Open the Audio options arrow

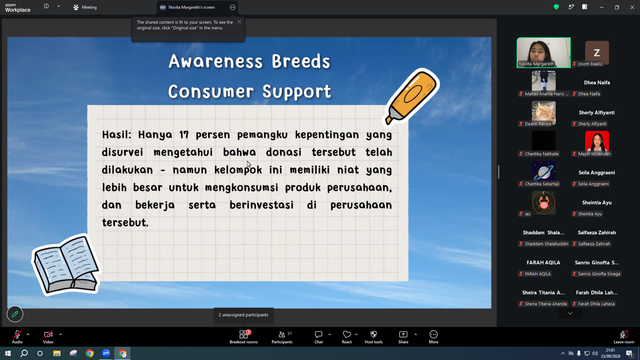pos(28,334)
